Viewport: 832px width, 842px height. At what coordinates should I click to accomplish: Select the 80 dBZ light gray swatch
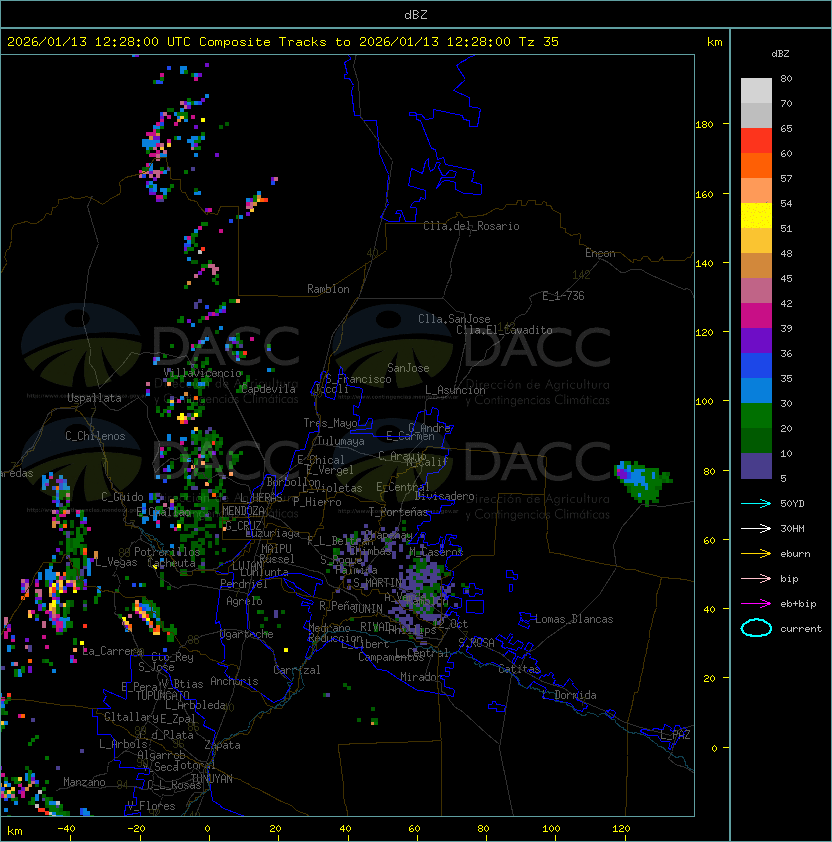tap(756, 90)
